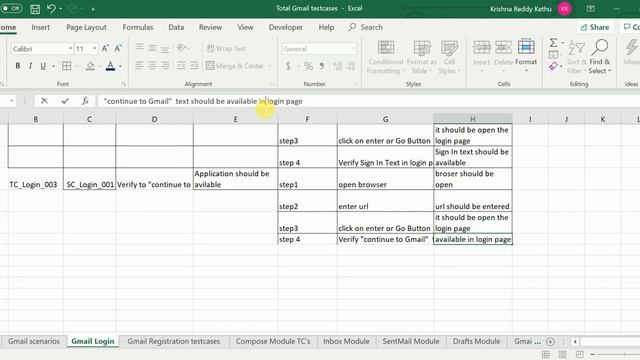Image resolution: width=640 pixels, height=360 pixels.
Task: Toggle Bold formatting
Action: [18, 66]
